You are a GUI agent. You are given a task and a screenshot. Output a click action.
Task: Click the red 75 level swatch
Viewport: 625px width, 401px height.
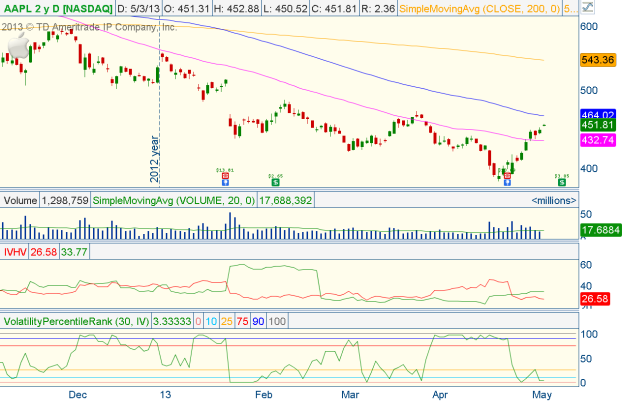(244, 321)
